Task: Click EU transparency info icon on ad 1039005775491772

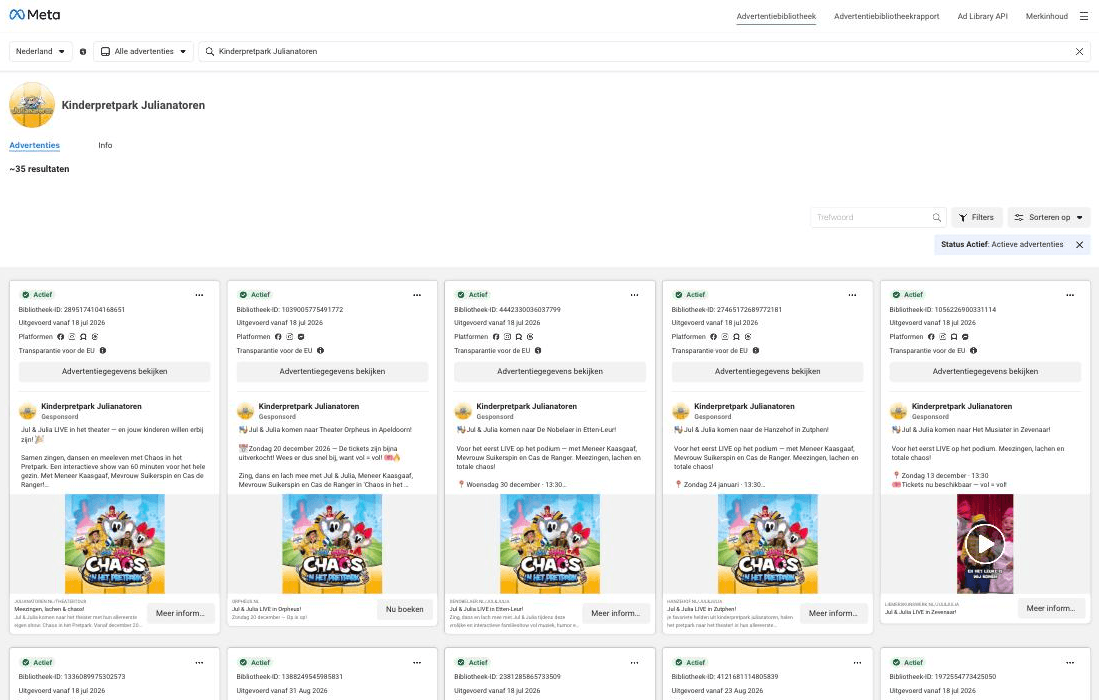Action: [320, 350]
